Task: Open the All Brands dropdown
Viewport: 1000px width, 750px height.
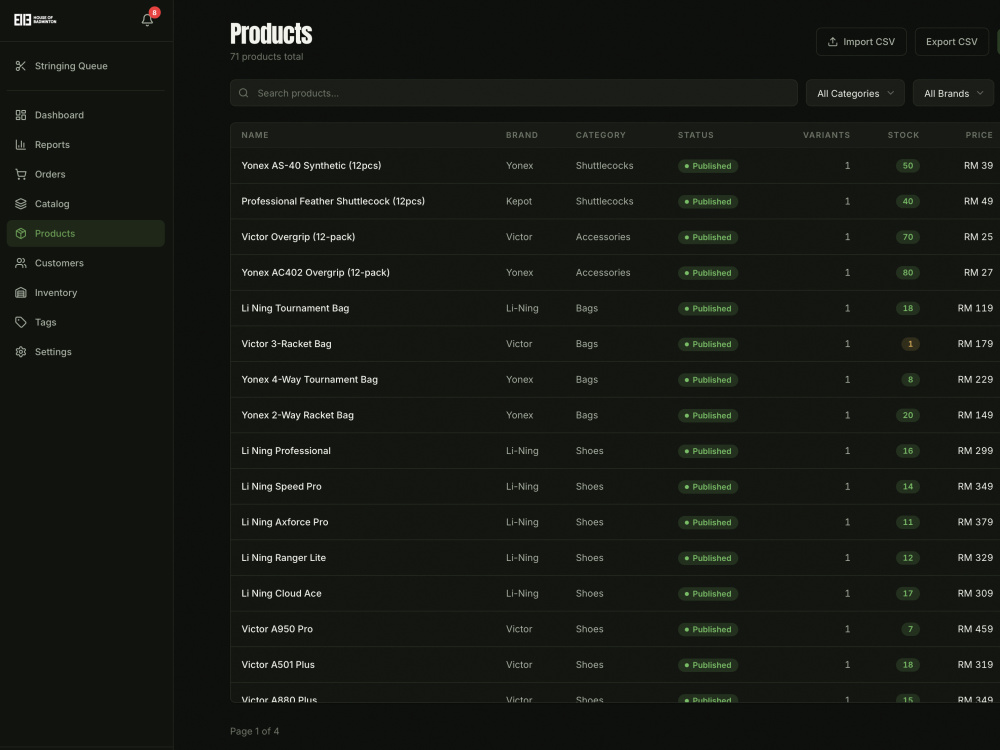Action: (x=953, y=93)
